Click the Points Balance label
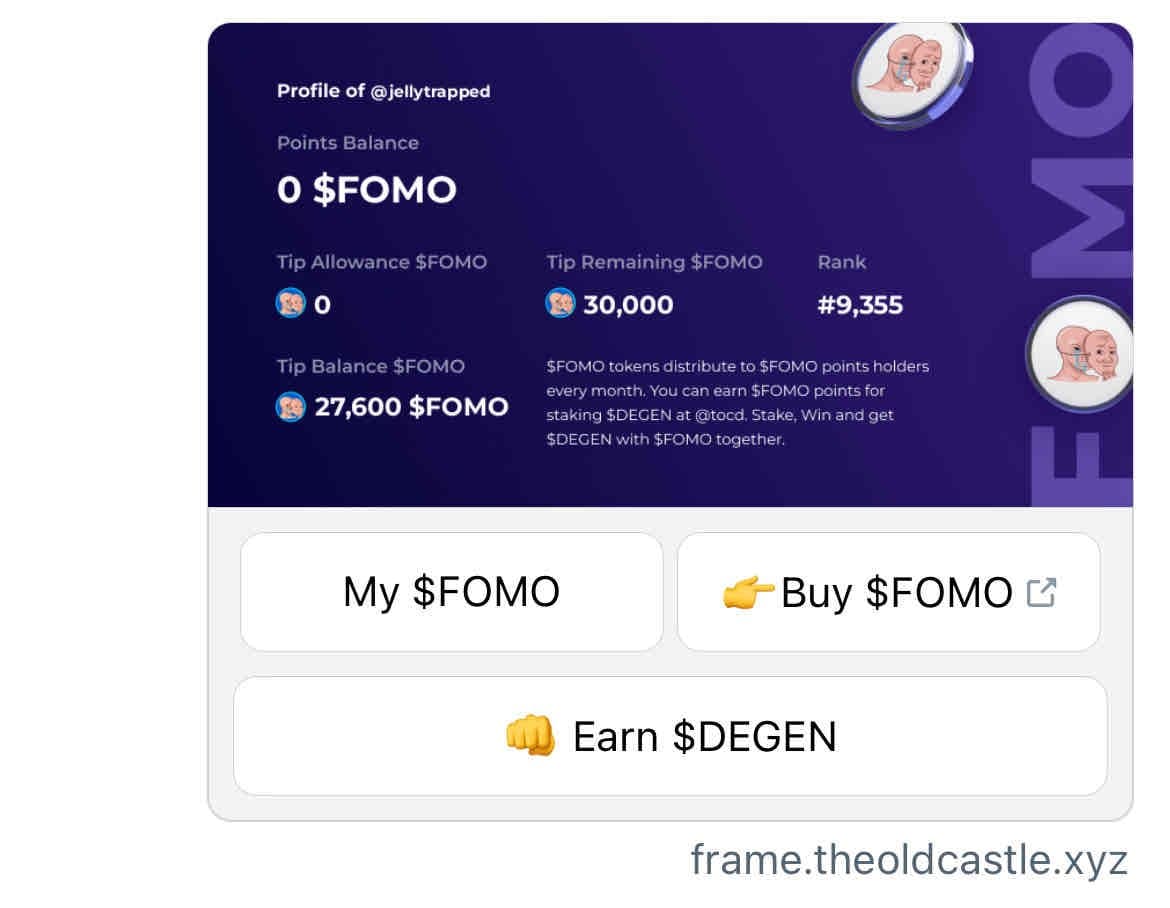Viewport: 1170px width, 908px height. point(347,143)
